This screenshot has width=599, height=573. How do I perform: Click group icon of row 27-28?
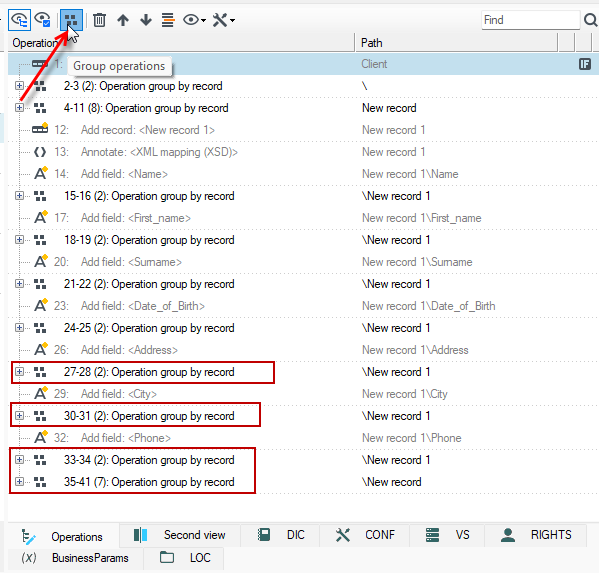coord(40,372)
